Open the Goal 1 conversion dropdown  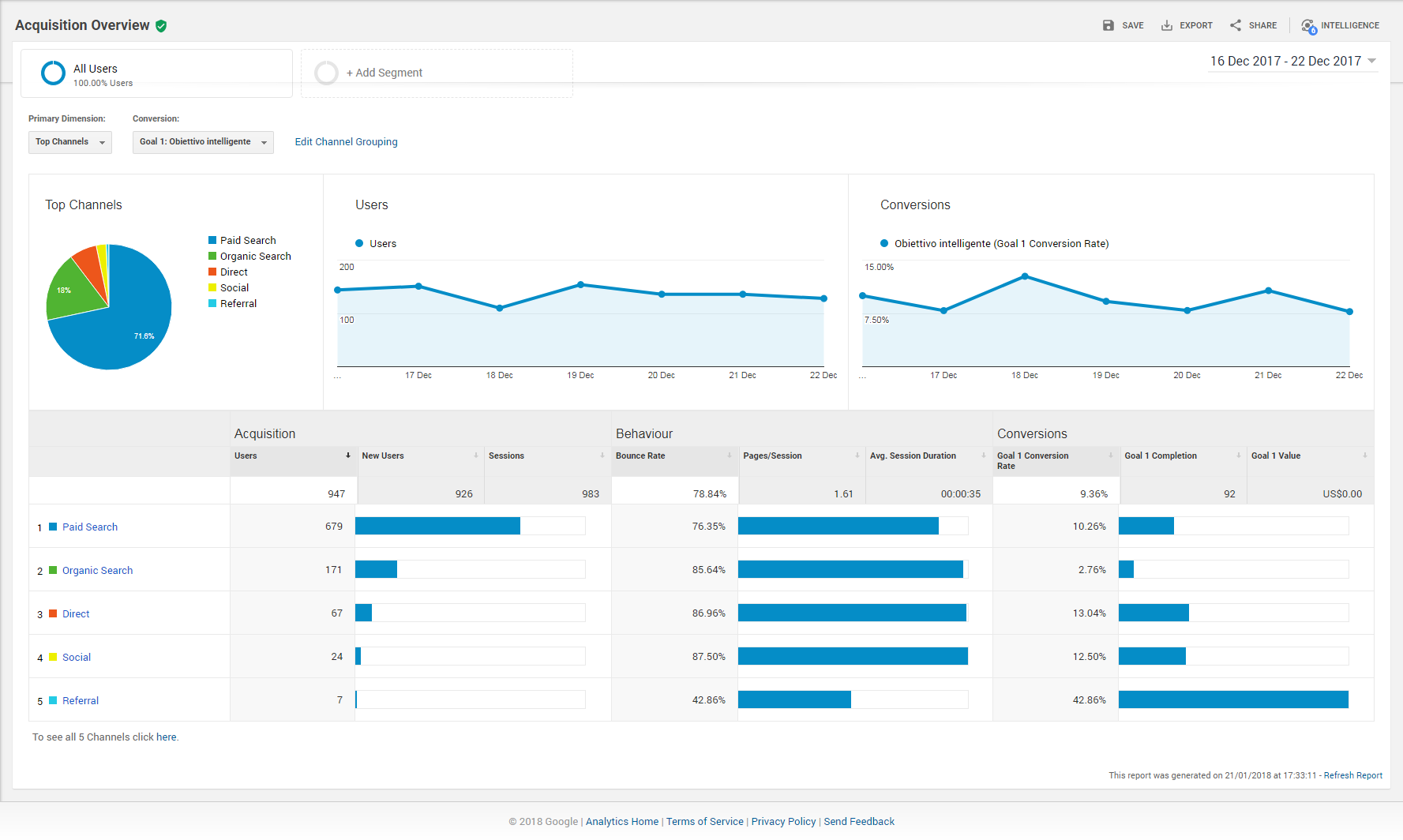coord(203,142)
